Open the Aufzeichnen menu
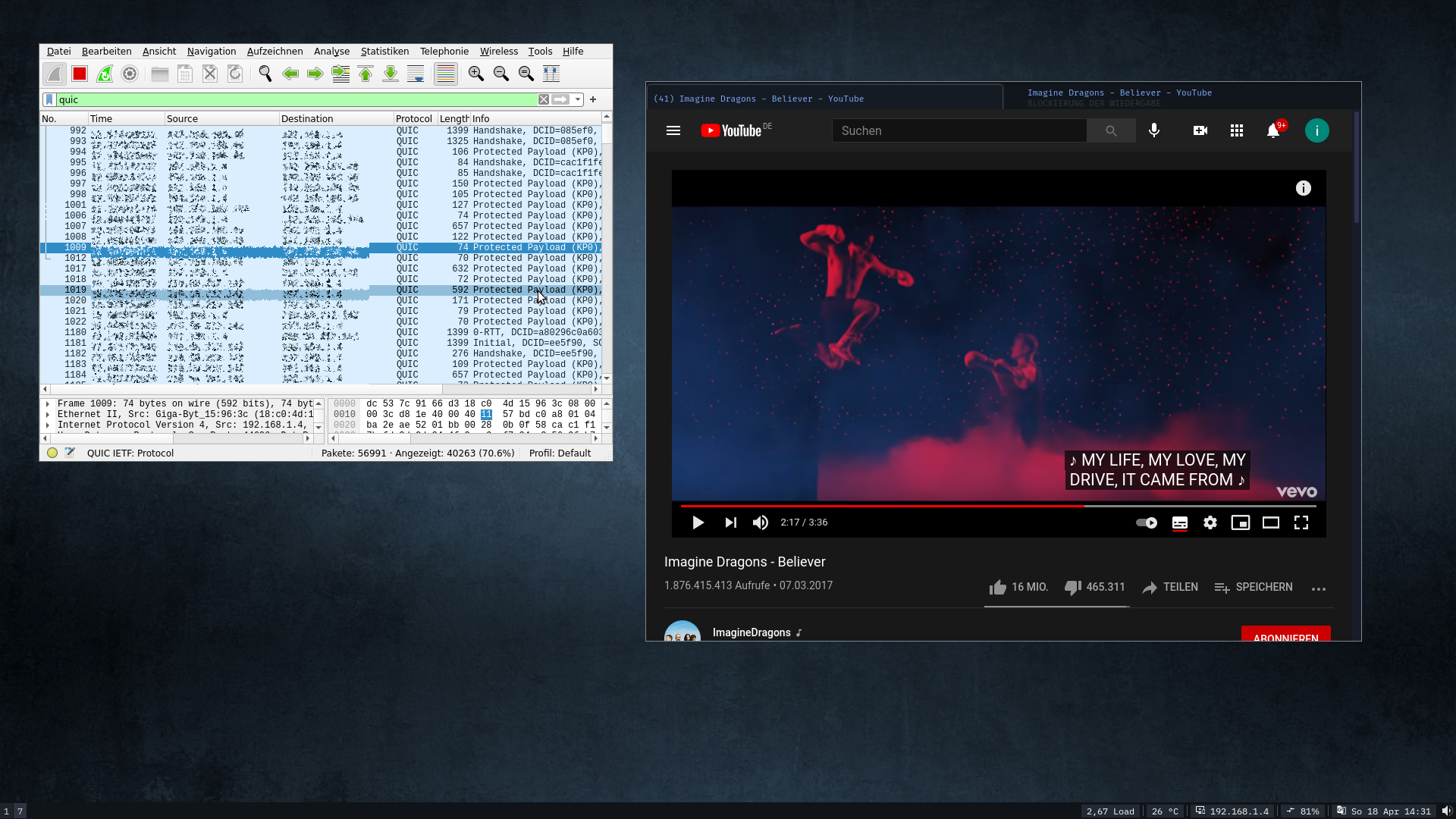This screenshot has height=819, width=1456. pos(275,51)
